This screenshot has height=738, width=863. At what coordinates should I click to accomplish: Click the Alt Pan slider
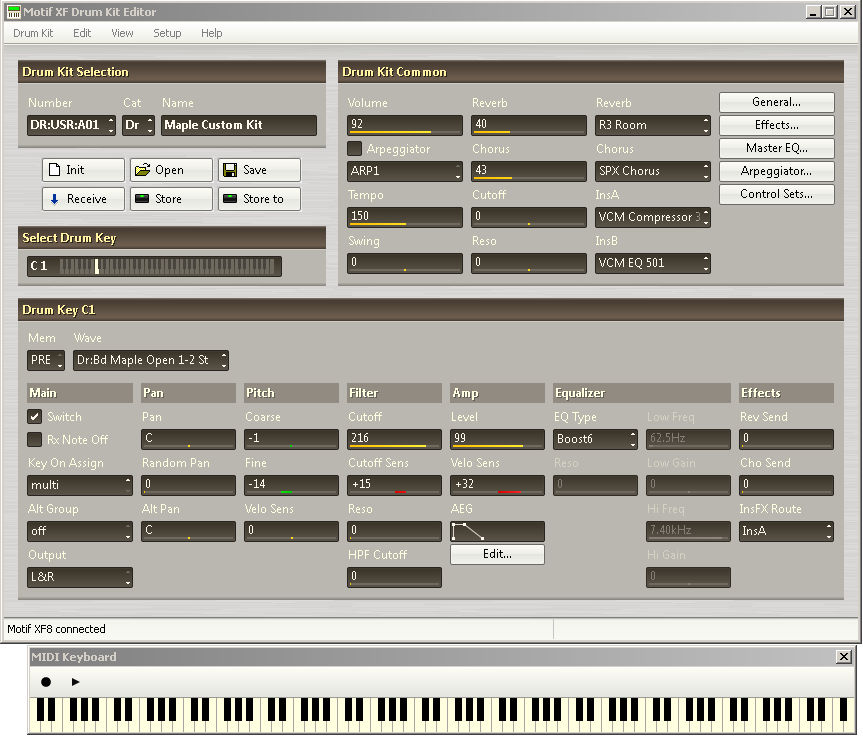click(x=188, y=532)
